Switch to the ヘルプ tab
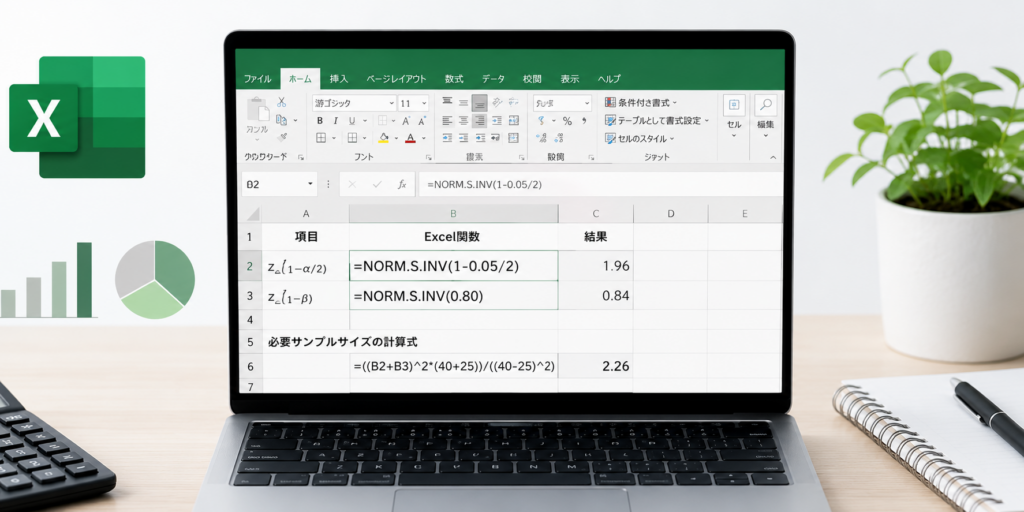 coord(609,79)
